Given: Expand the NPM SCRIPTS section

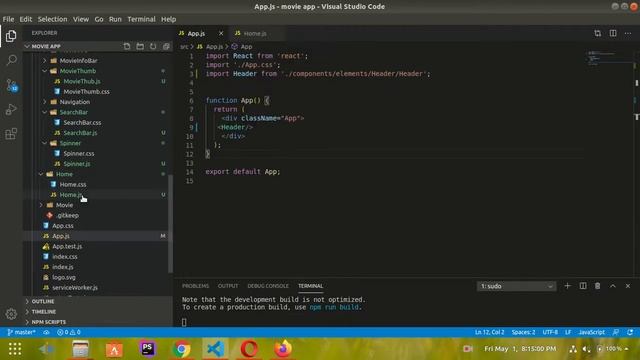Looking at the screenshot, I should pos(49,322).
